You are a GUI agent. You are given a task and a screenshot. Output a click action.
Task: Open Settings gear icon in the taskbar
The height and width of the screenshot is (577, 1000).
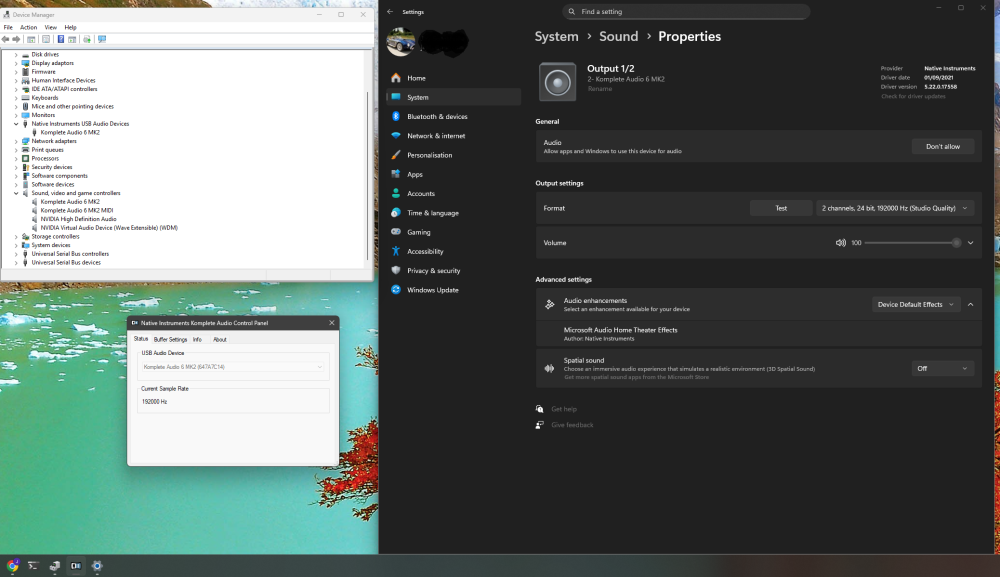[97, 566]
